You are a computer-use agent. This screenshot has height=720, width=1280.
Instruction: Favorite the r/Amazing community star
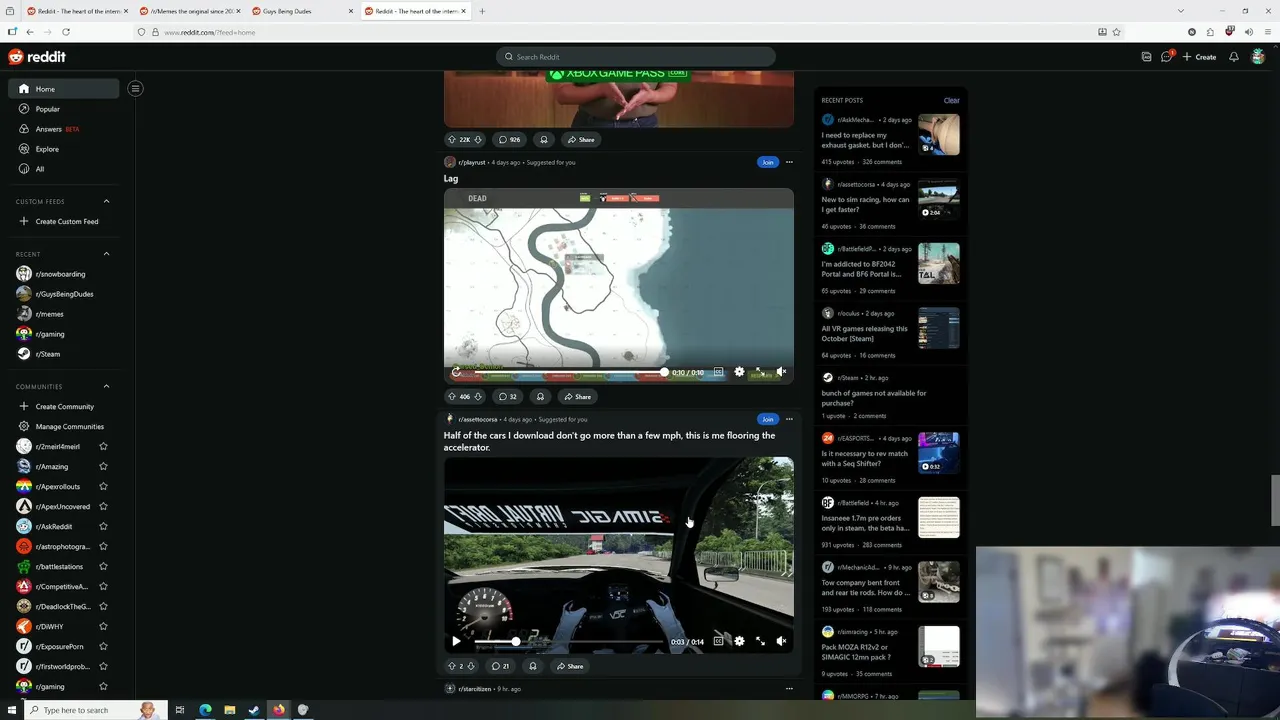(x=103, y=466)
